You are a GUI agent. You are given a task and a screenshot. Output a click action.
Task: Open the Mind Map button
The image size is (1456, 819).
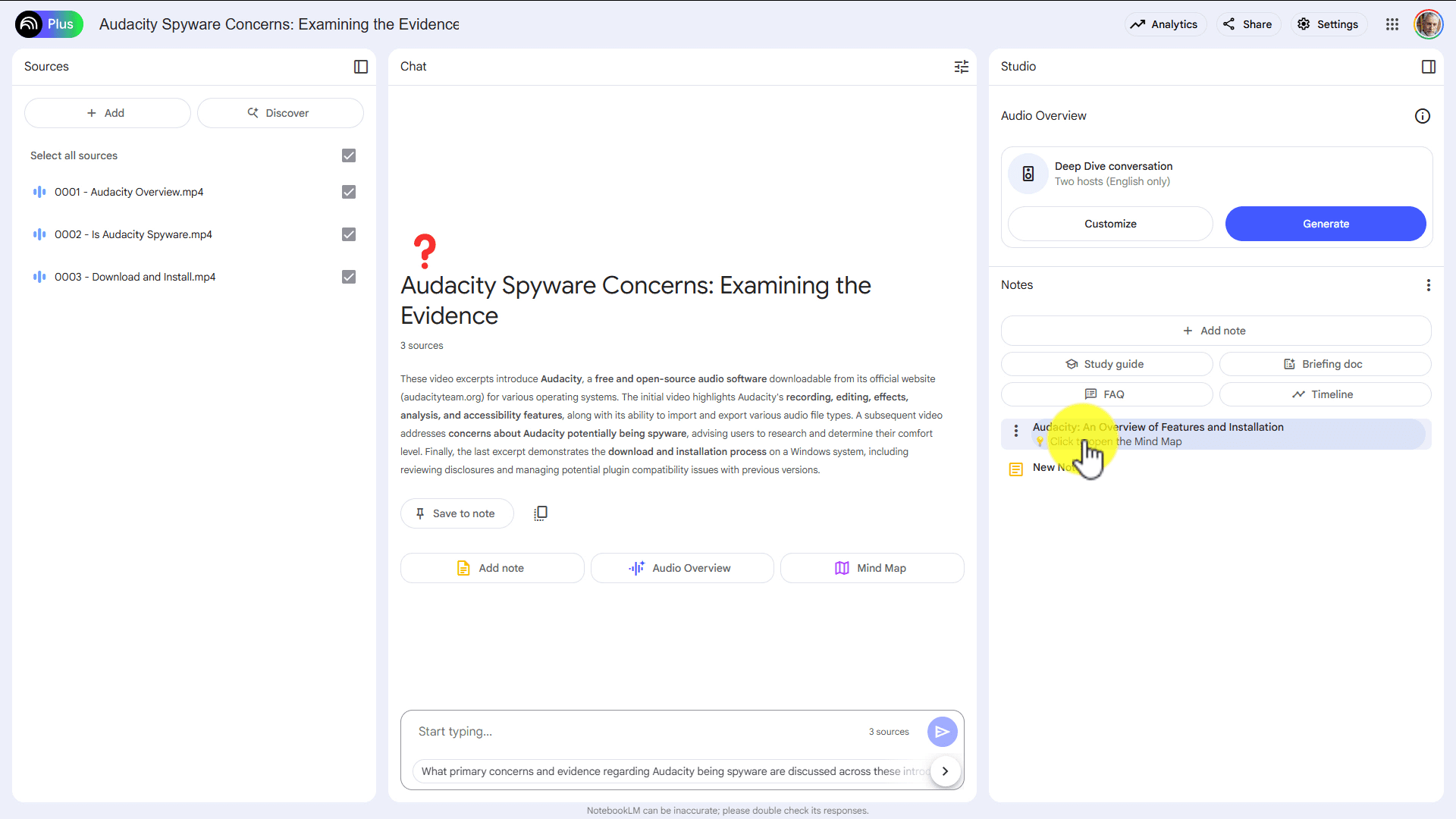(872, 568)
